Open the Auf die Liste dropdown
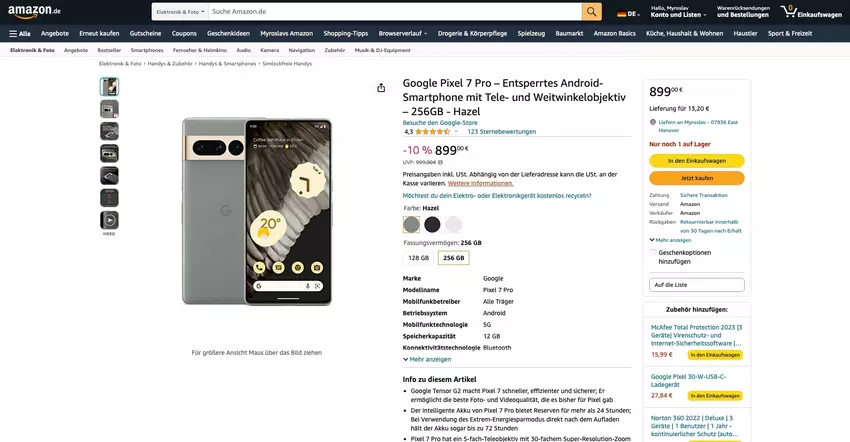850x442 pixels. (x=697, y=285)
